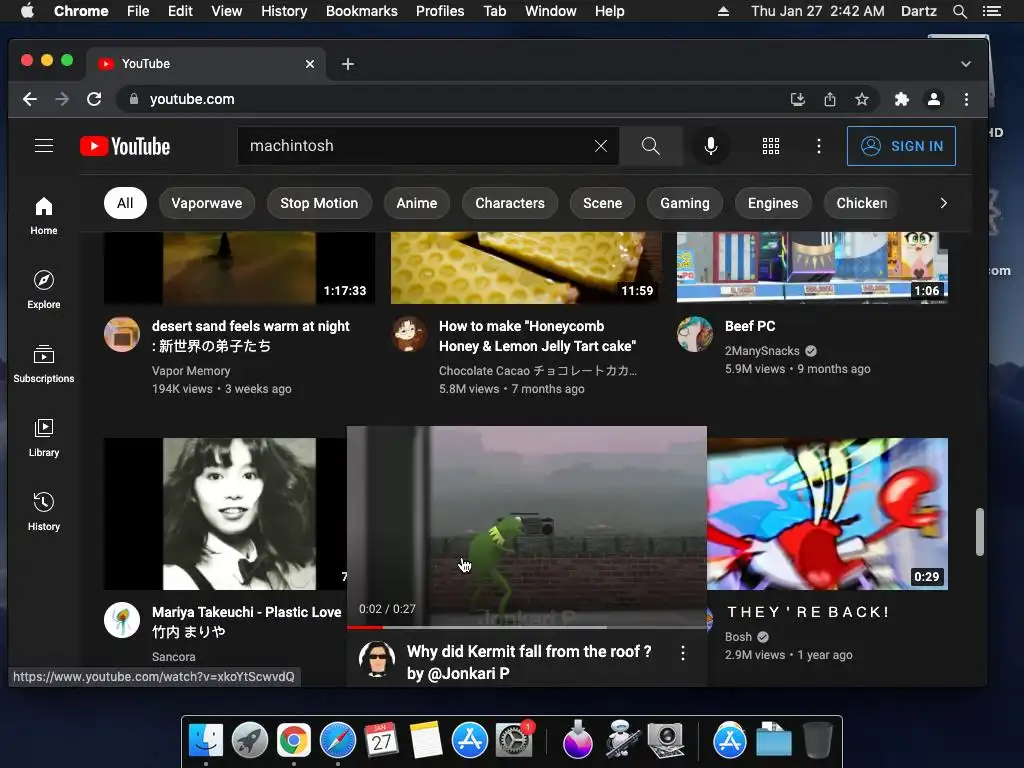Open the Chrome three-dot menu
Viewport: 1024px width, 768px height.
[967, 99]
